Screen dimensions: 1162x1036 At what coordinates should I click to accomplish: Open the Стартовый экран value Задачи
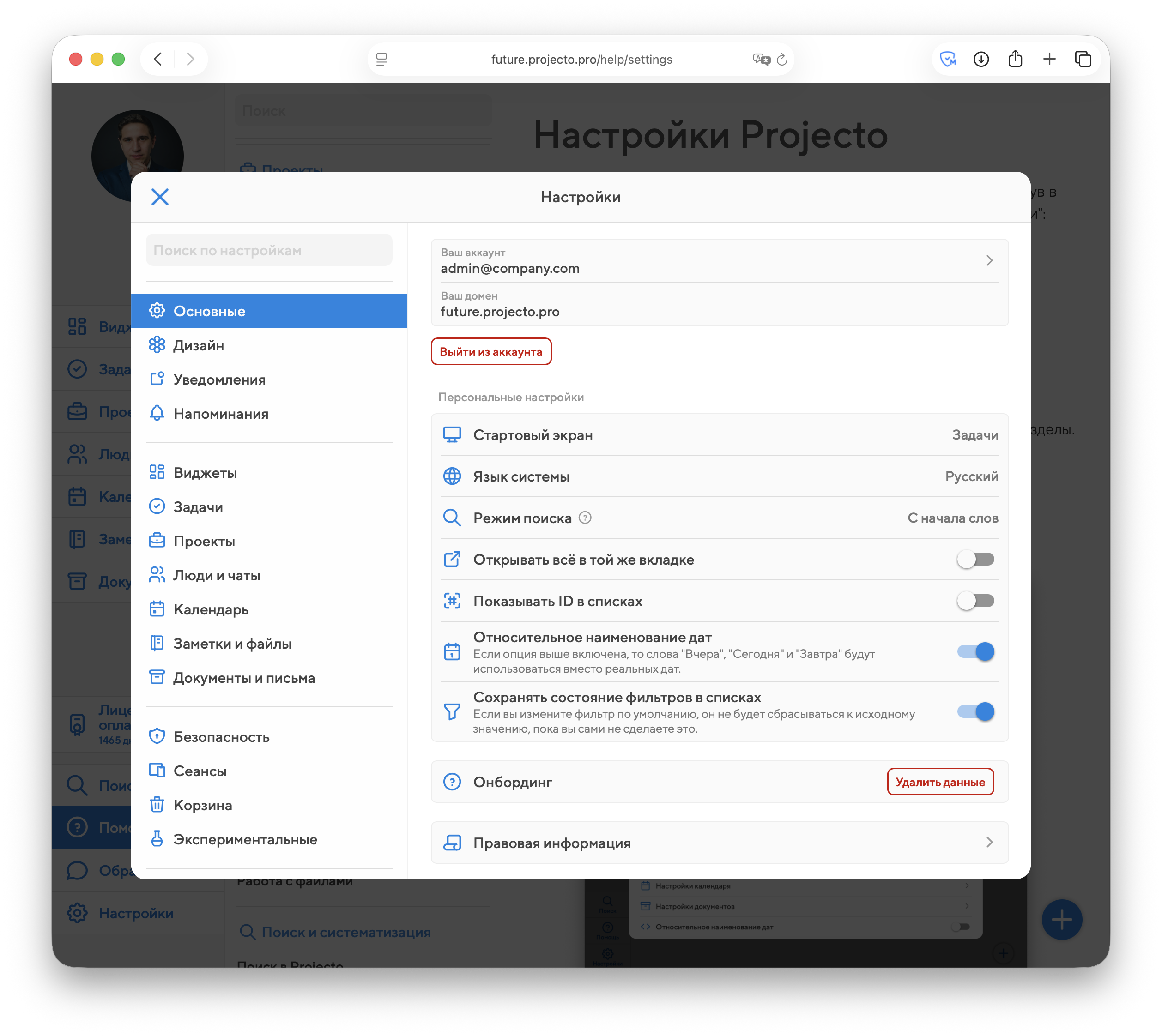(x=974, y=435)
